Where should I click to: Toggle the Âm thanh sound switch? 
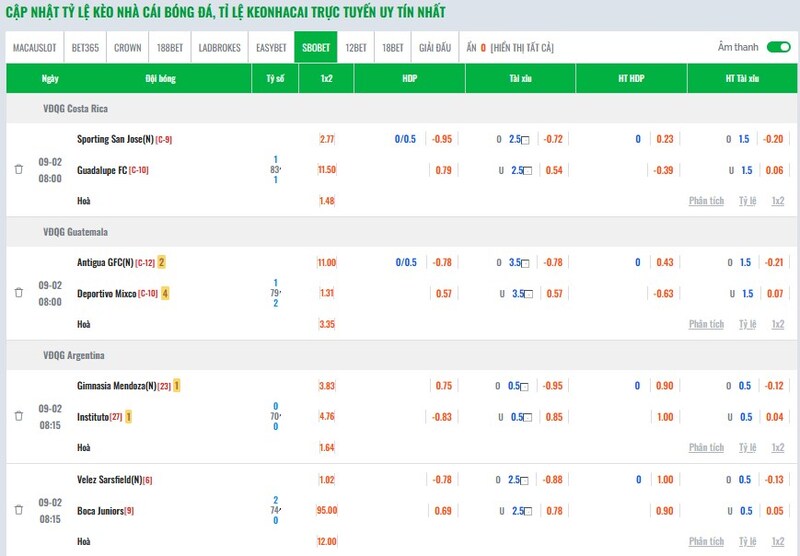(x=778, y=47)
